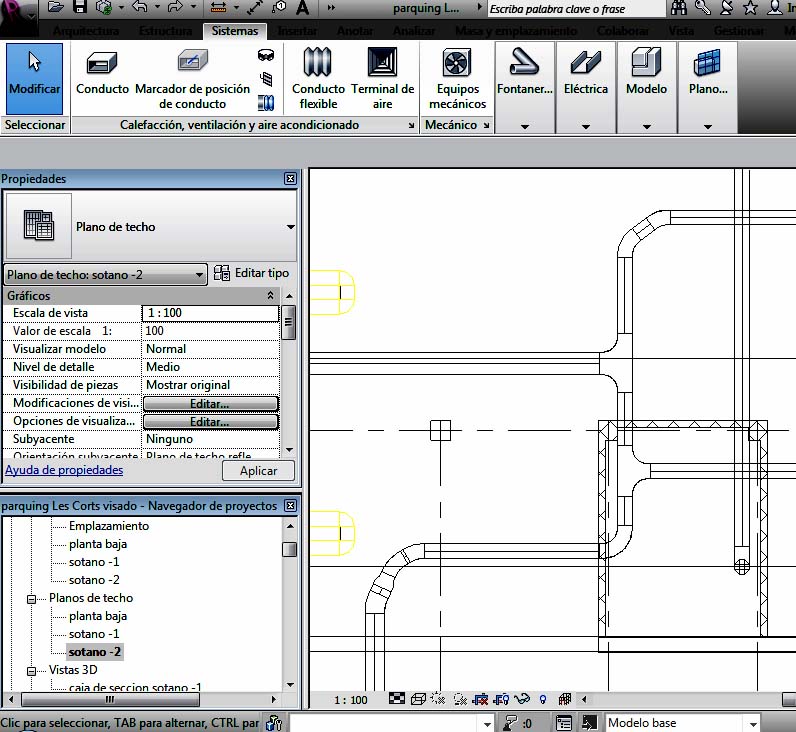The height and width of the screenshot is (732, 796).
Task: Collapse the Planos de techo tree node
Action: (x=31, y=598)
